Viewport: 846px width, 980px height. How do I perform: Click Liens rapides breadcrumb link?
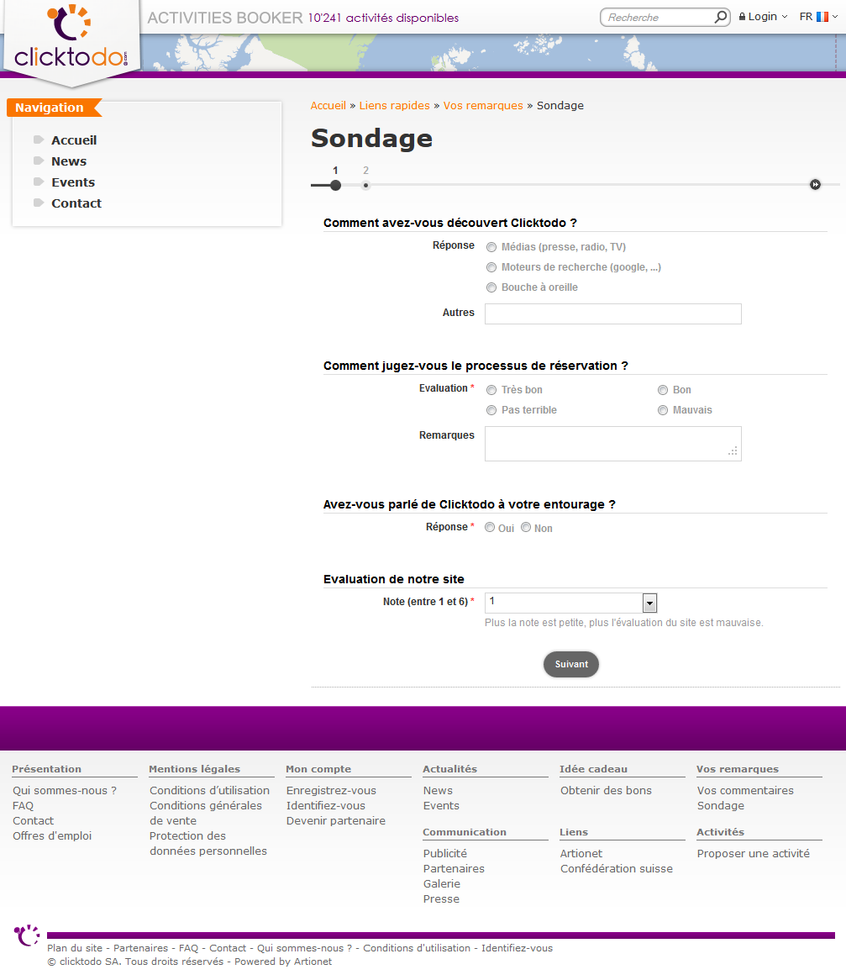[x=394, y=106]
